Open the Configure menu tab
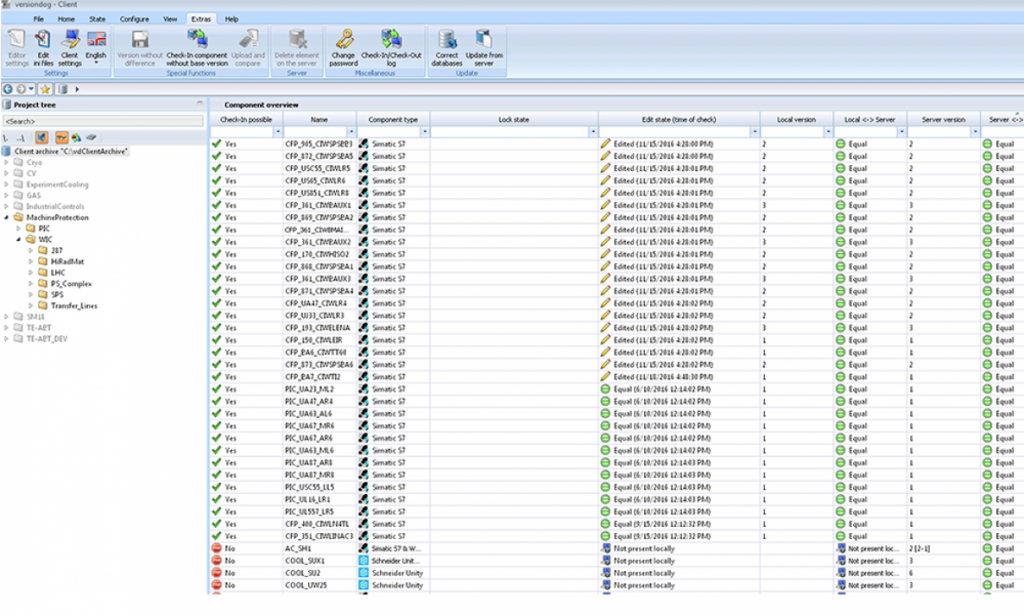This screenshot has width=1024, height=615. click(x=134, y=19)
